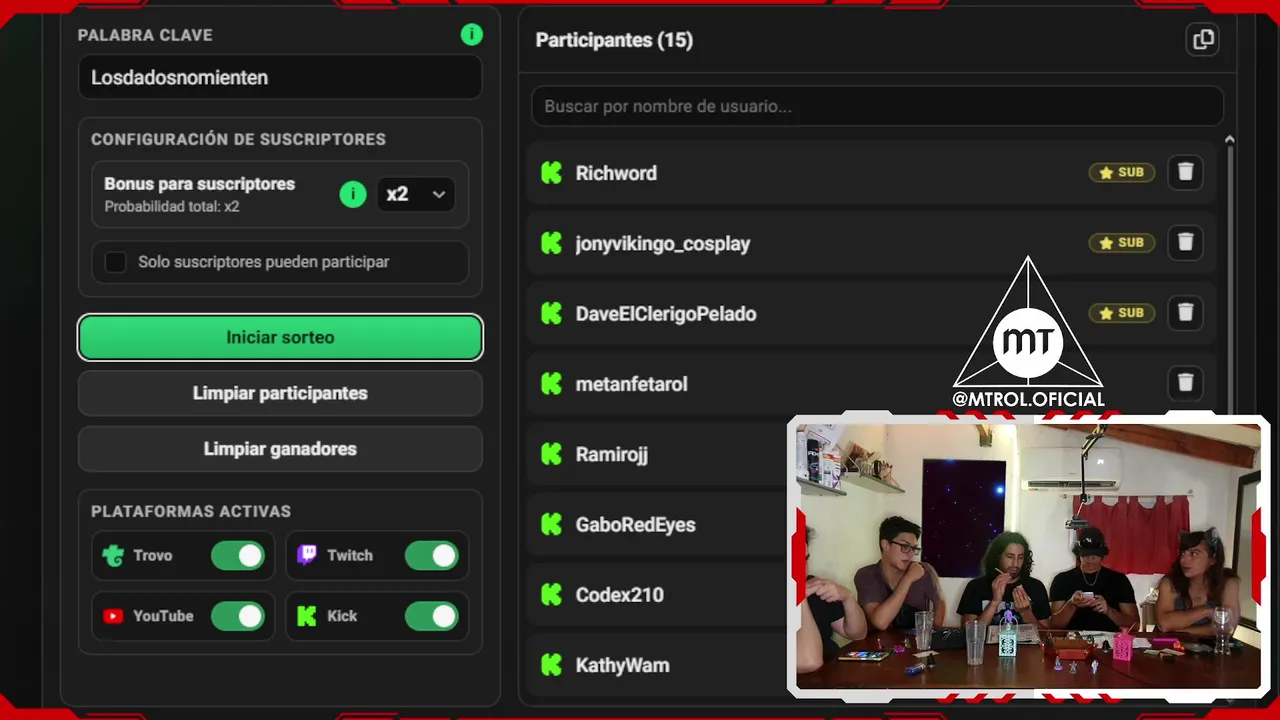This screenshot has width=1280, height=720.
Task: Click Limpiar ganadores button
Action: tap(280, 449)
